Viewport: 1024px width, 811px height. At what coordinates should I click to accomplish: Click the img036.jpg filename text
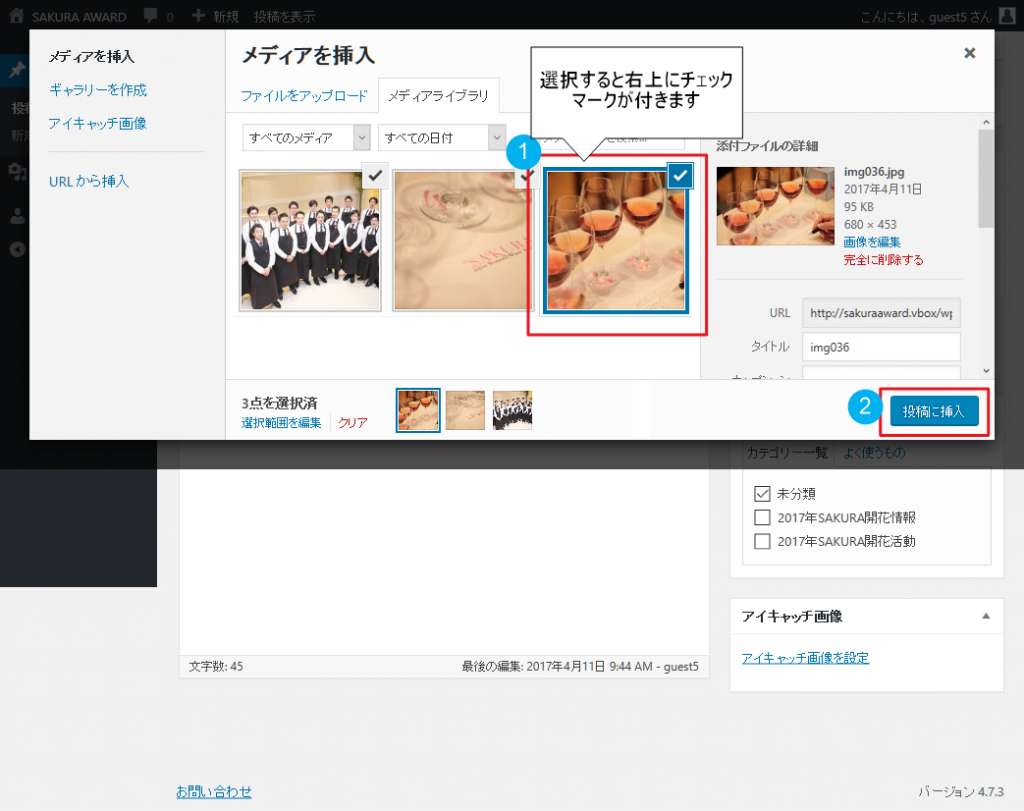tap(874, 172)
